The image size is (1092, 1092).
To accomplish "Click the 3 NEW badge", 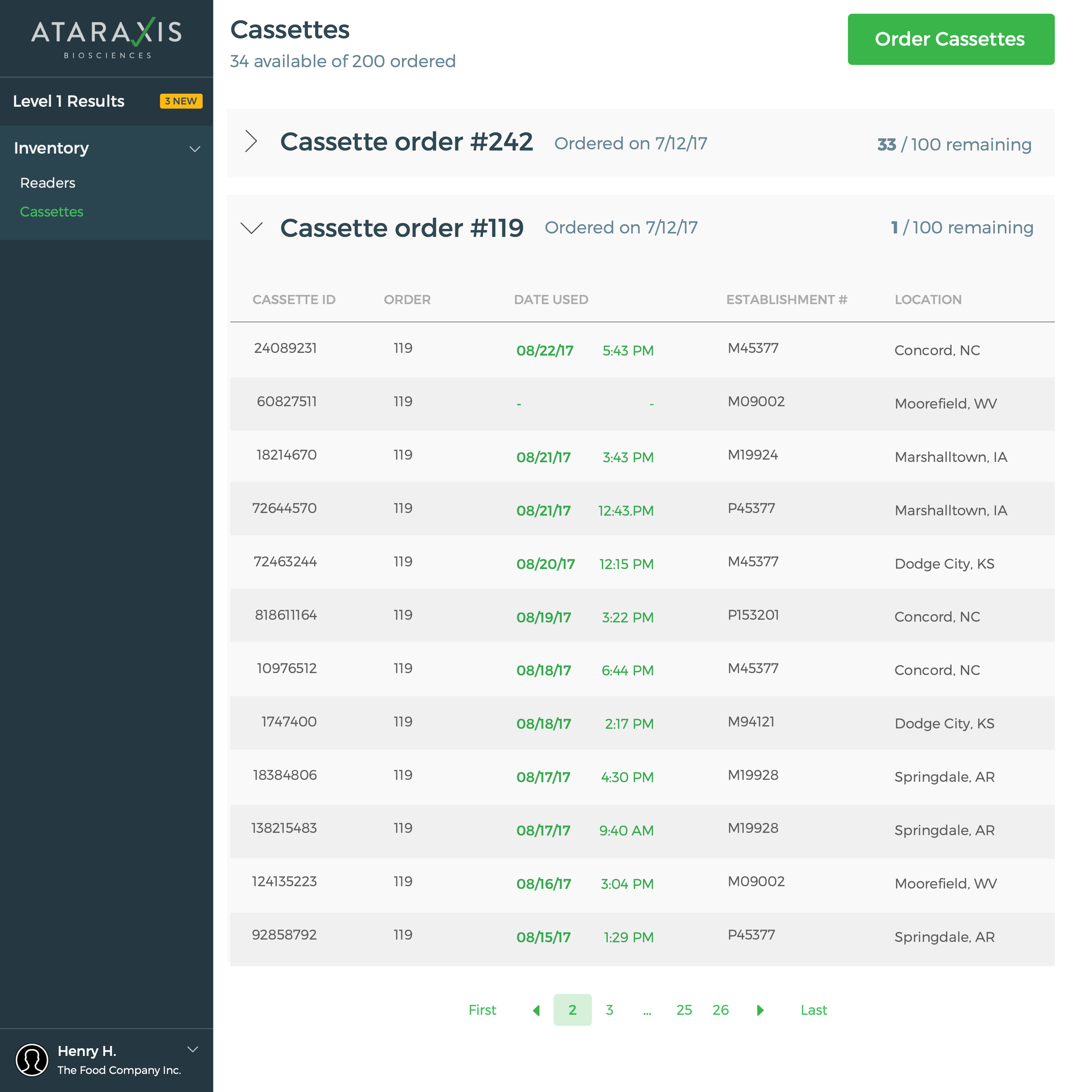I will click(x=181, y=101).
